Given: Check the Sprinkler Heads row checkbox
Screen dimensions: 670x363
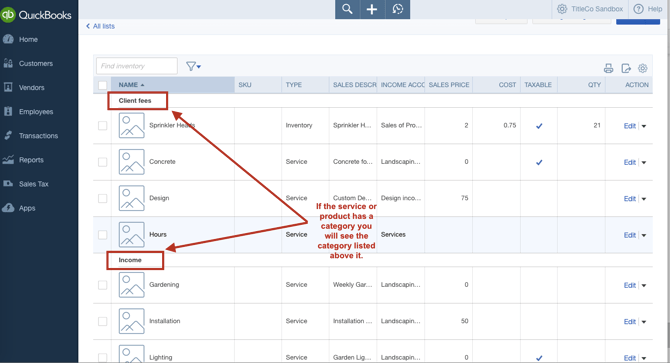Looking at the screenshot, I should (103, 126).
